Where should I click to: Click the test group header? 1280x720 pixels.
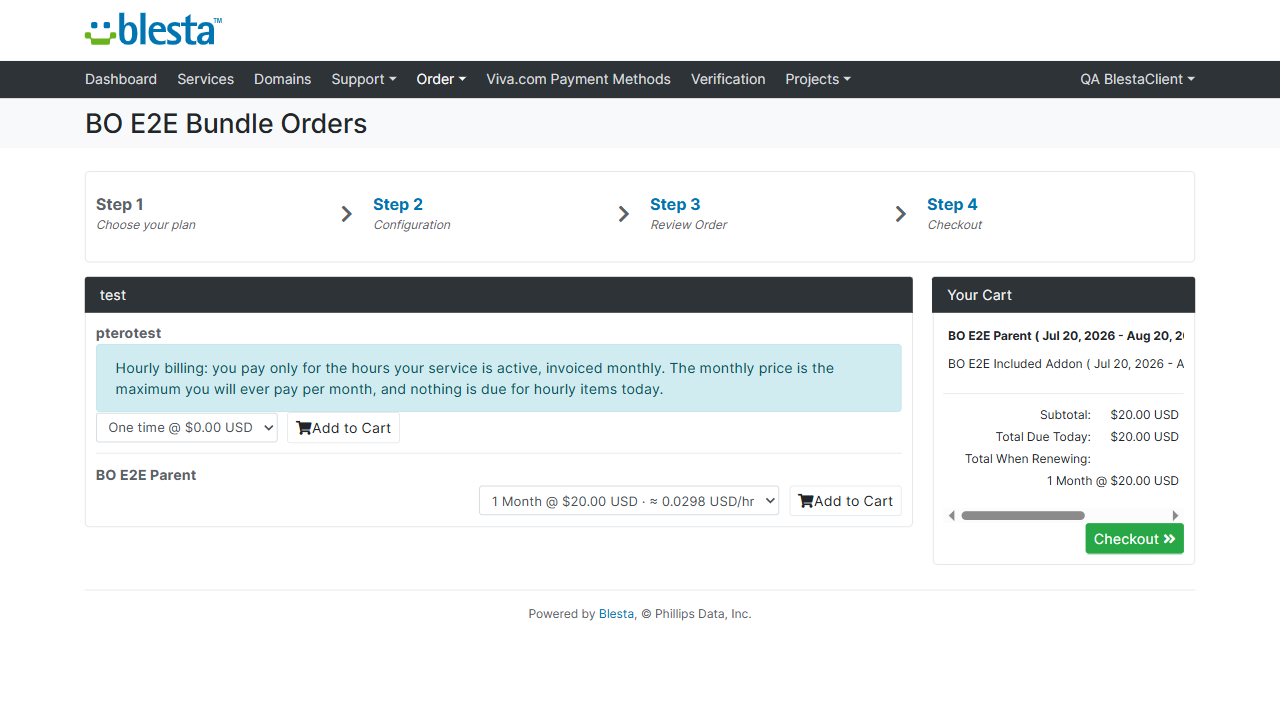(x=499, y=295)
